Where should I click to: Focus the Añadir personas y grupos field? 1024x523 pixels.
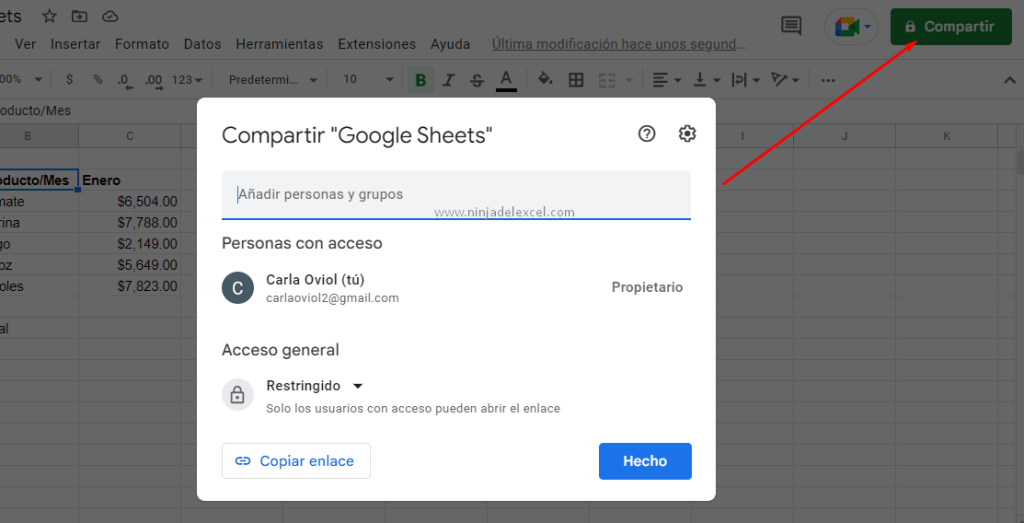455,194
